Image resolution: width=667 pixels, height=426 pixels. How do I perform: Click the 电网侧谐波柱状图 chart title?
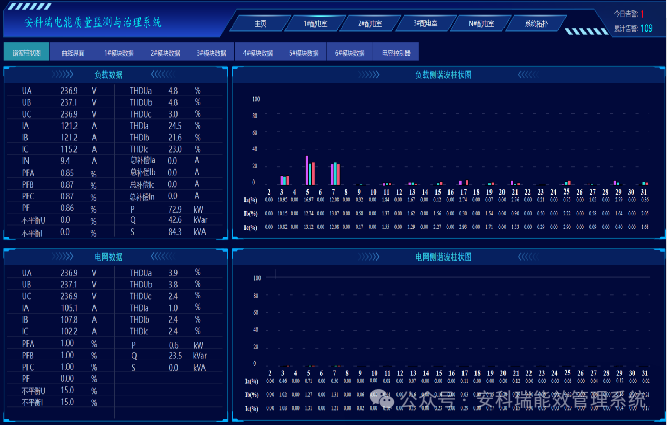(x=443, y=257)
